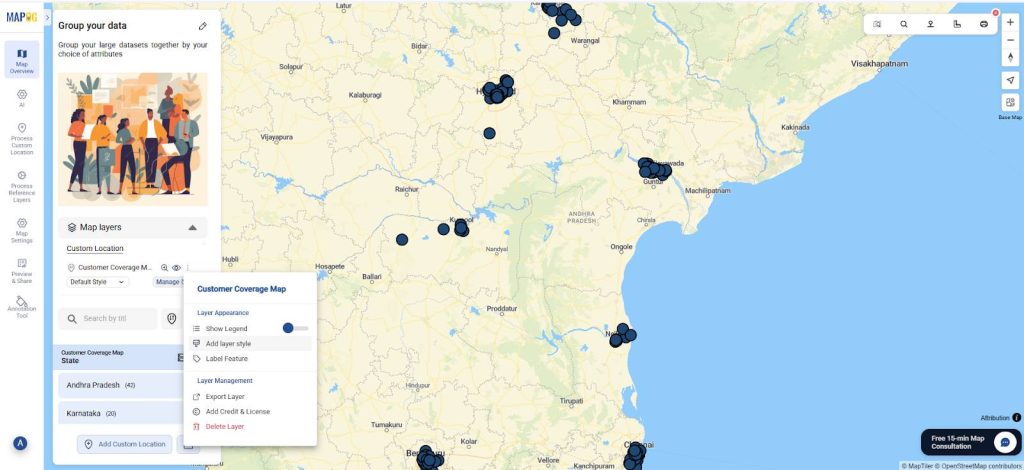Screen dimensions: 1024x470
Task: Click the OpenStreetMap contributors link
Action: [979, 466]
